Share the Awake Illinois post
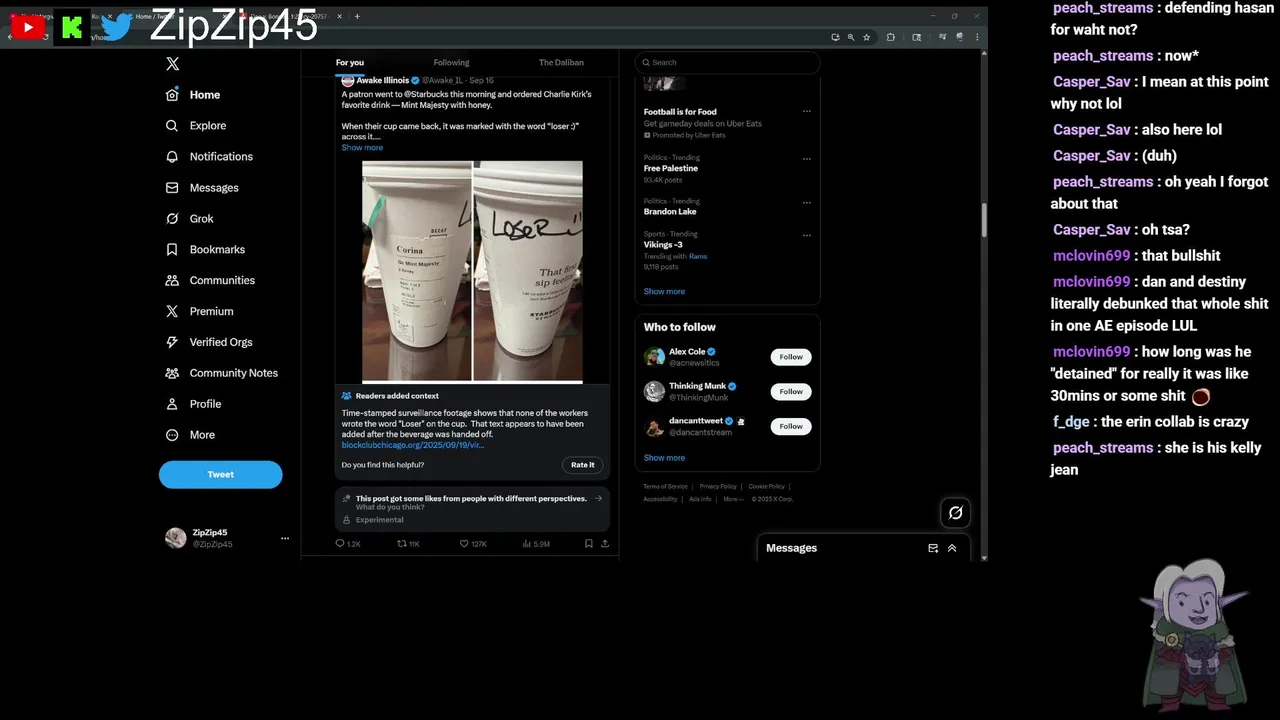Image resolution: width=1280 pixels, height=720 pixels. pyautogui.click(x=604, y=544)
